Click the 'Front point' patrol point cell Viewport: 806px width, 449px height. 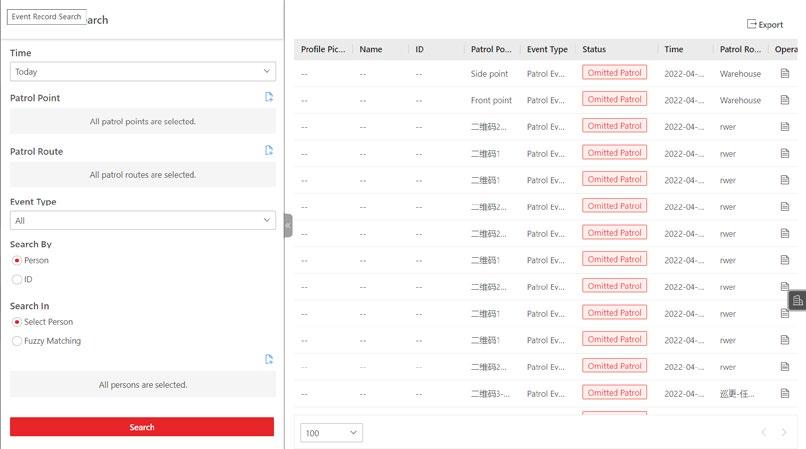[491, 100]
